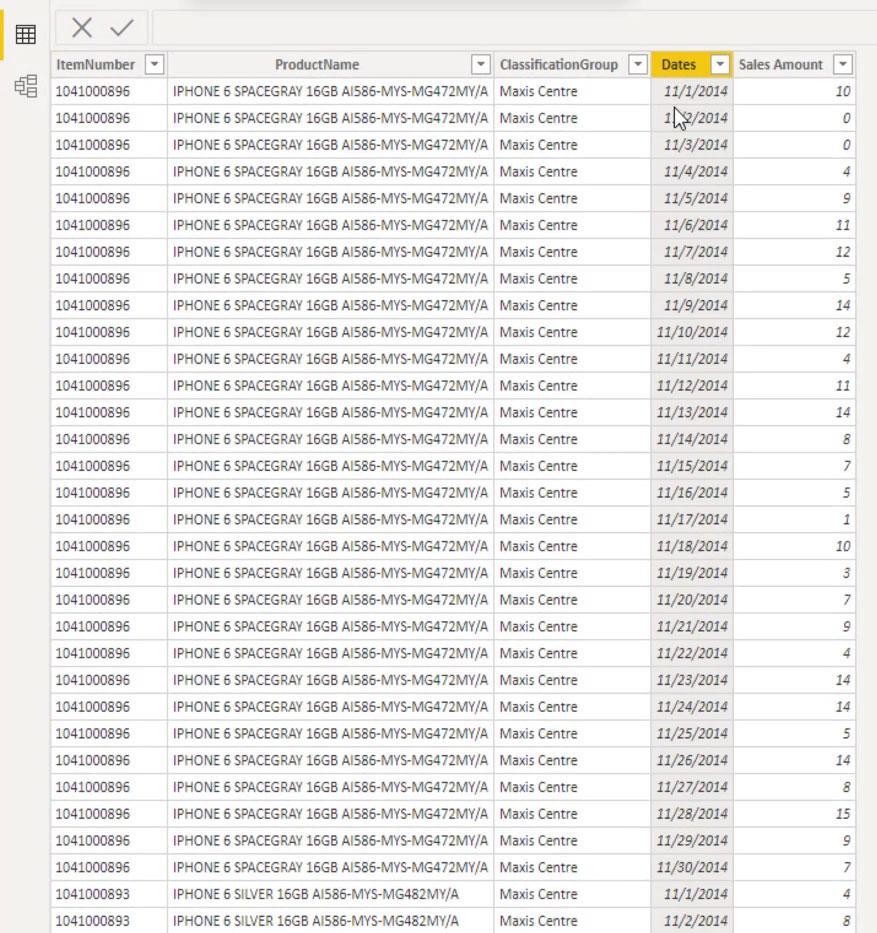The height and width of the screenshot is (933, 877).
Task: Click the date cell 11/24/2014
Action: 692,707
